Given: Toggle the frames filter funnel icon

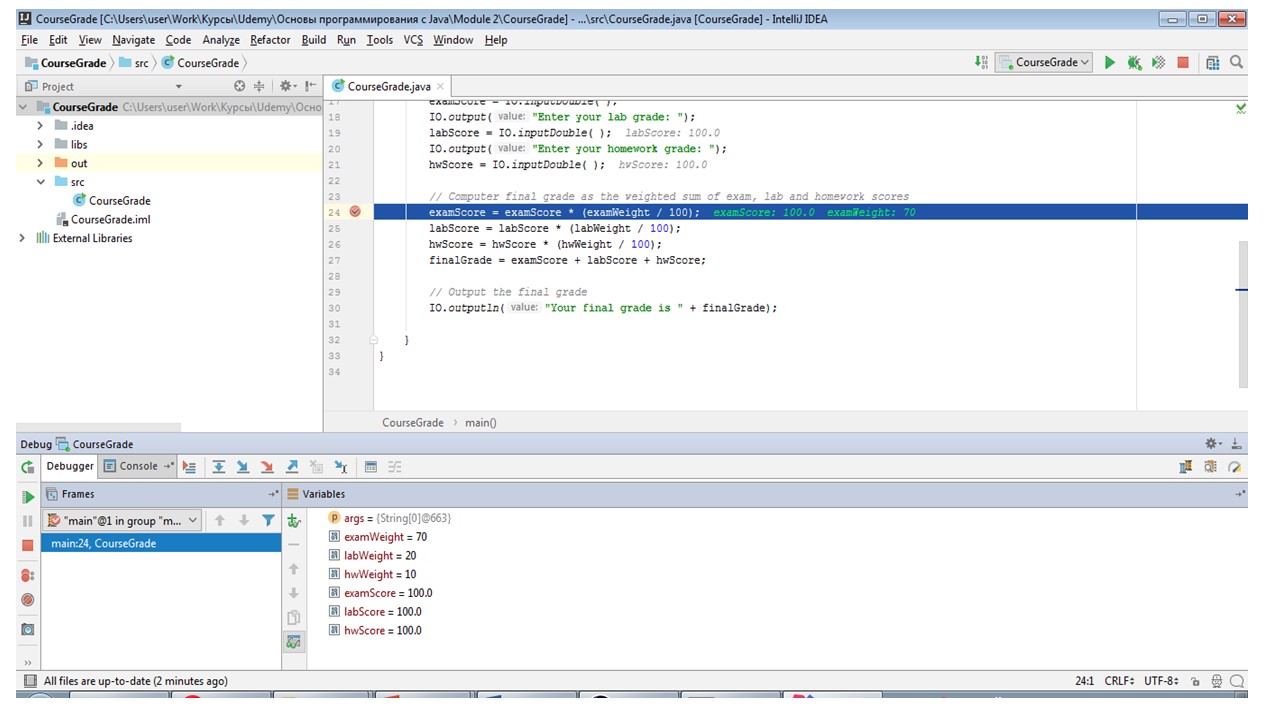Looking at the screenshot, I should point(268,520).
